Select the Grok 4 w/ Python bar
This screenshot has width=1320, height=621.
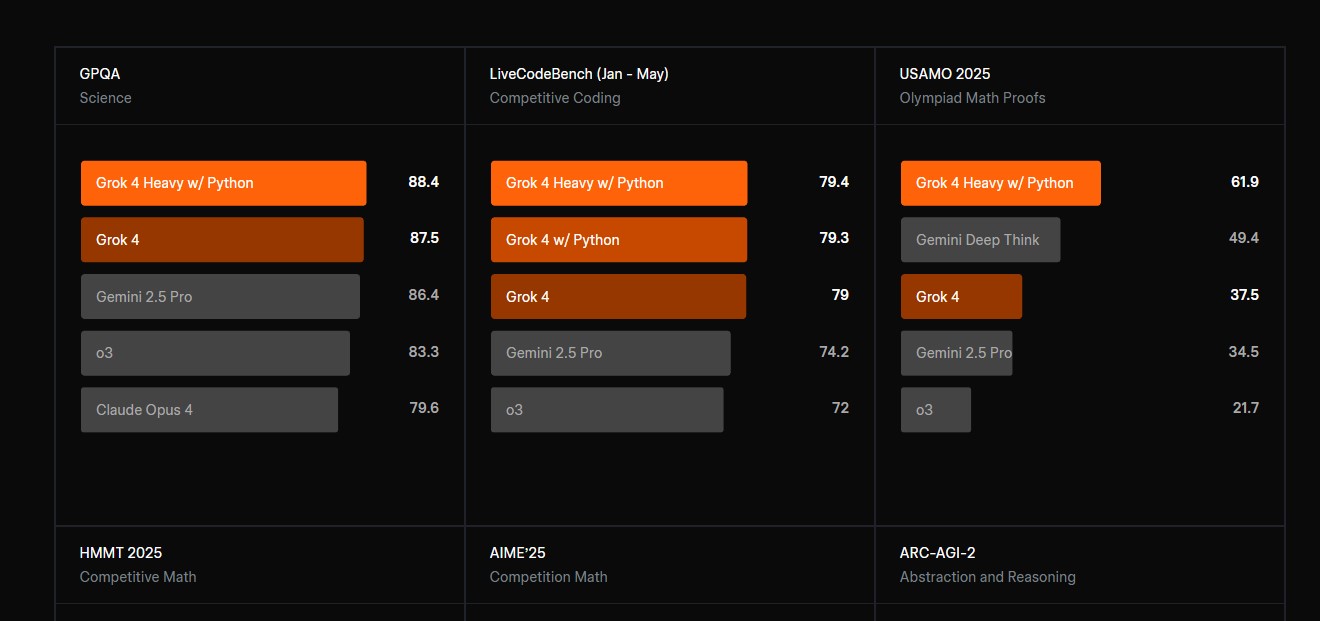619,240
